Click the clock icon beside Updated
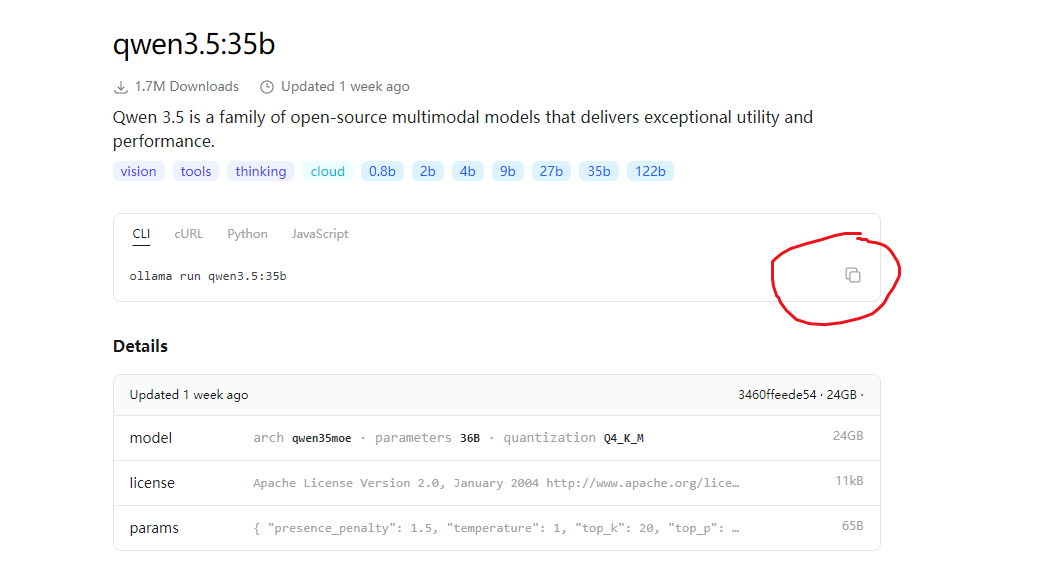 (x=266, y=87)
